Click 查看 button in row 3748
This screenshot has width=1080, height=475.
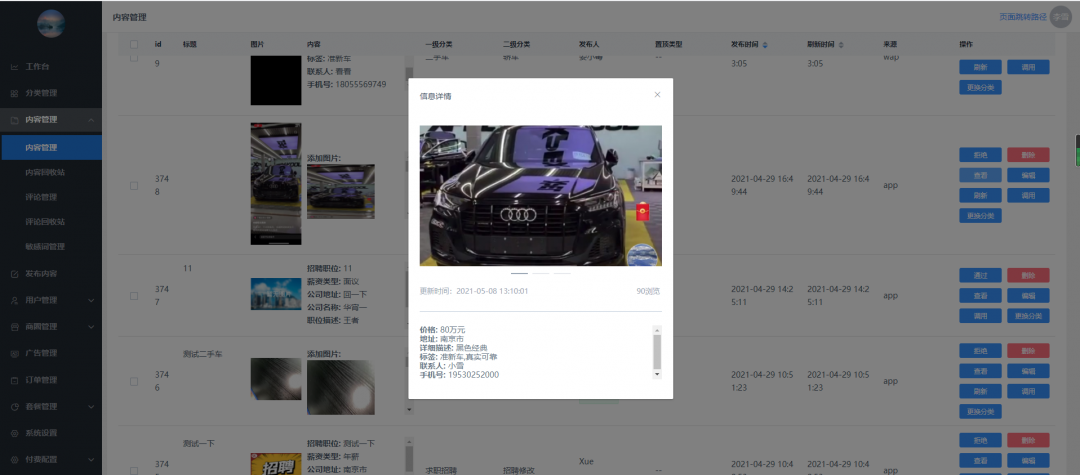980,176
